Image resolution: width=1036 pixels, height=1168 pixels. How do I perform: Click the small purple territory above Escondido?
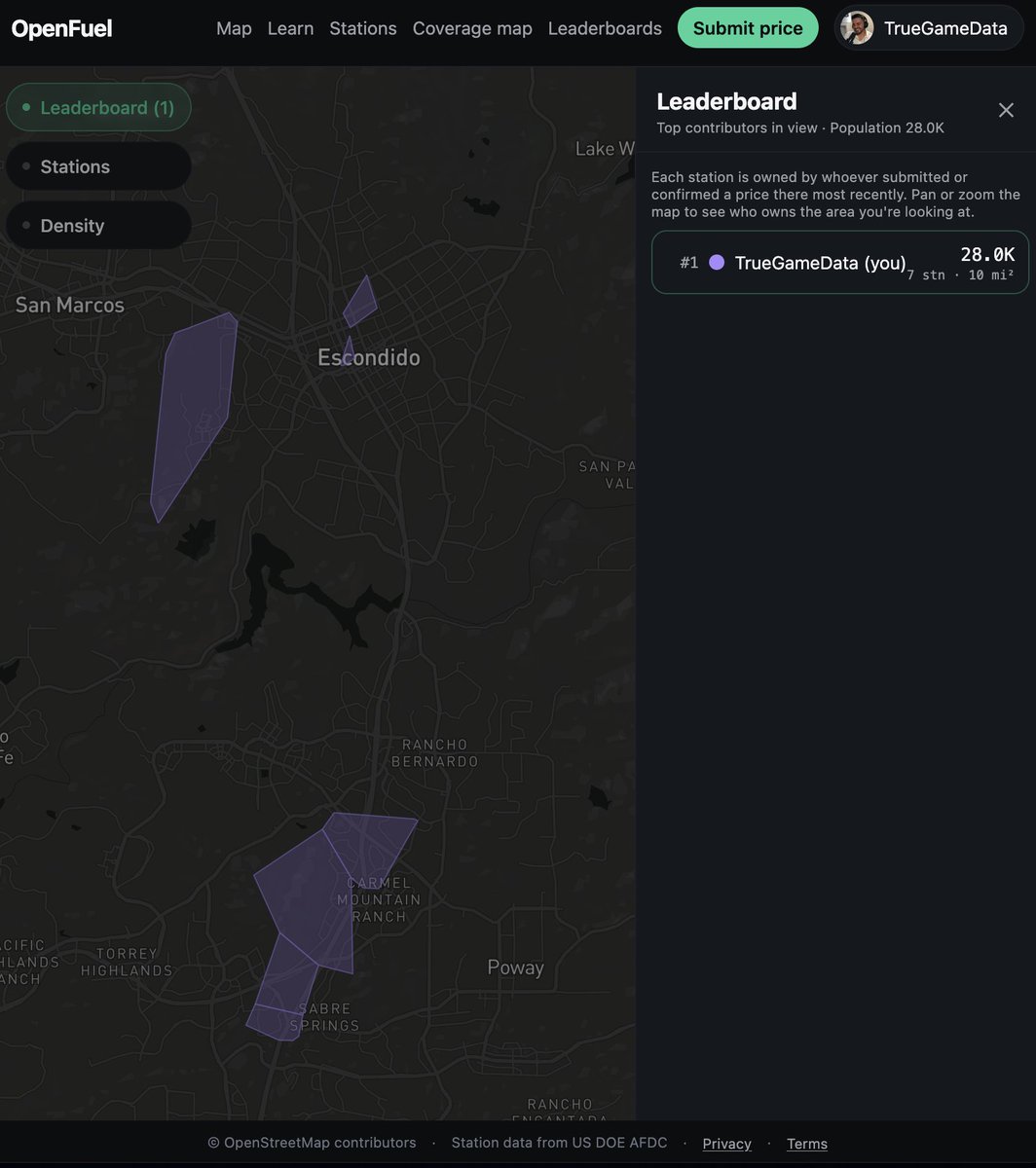click(360, 302)
